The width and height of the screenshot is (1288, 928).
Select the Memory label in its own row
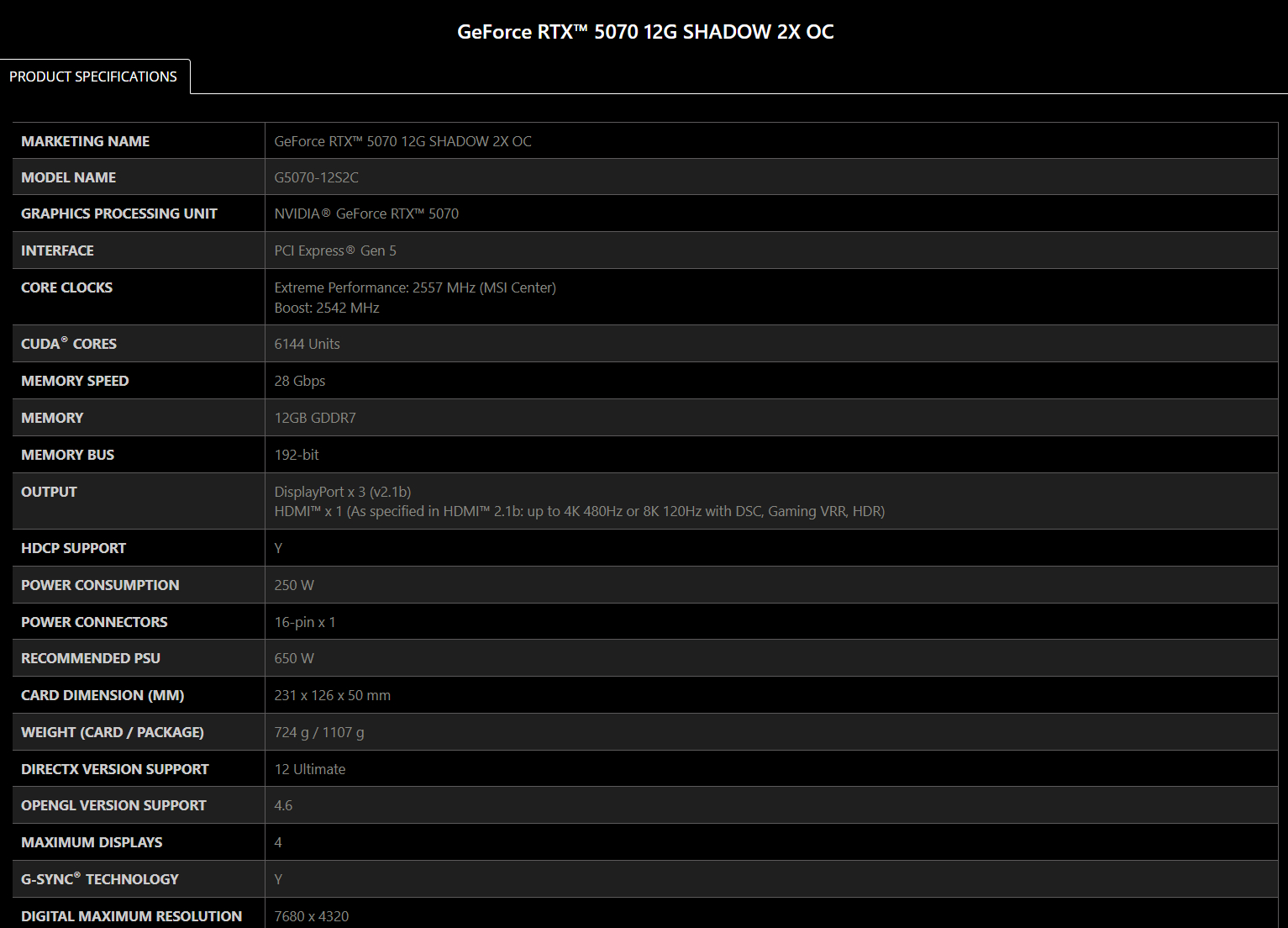(52, 418)
